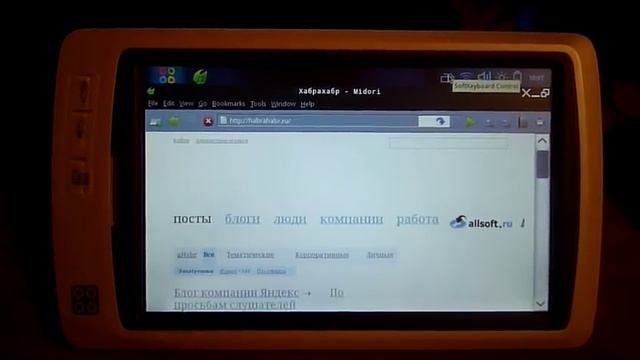Open the люди link

[x=290, y=219]
